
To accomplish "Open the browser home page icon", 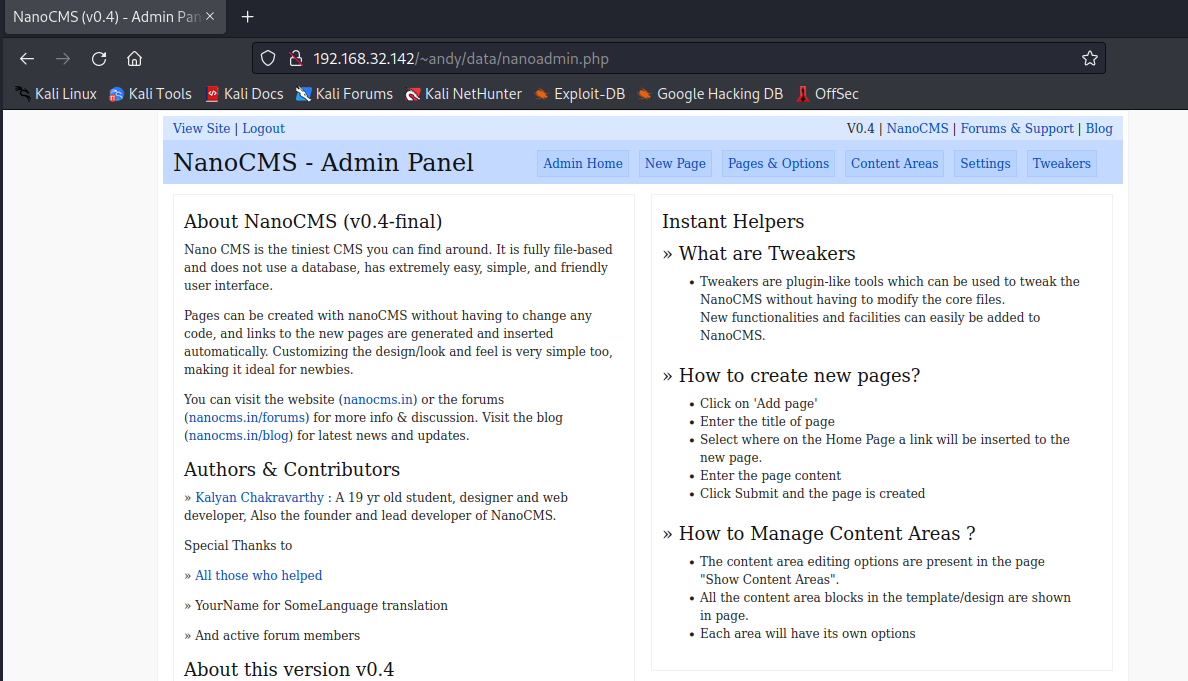I will [x=134, y=58].
